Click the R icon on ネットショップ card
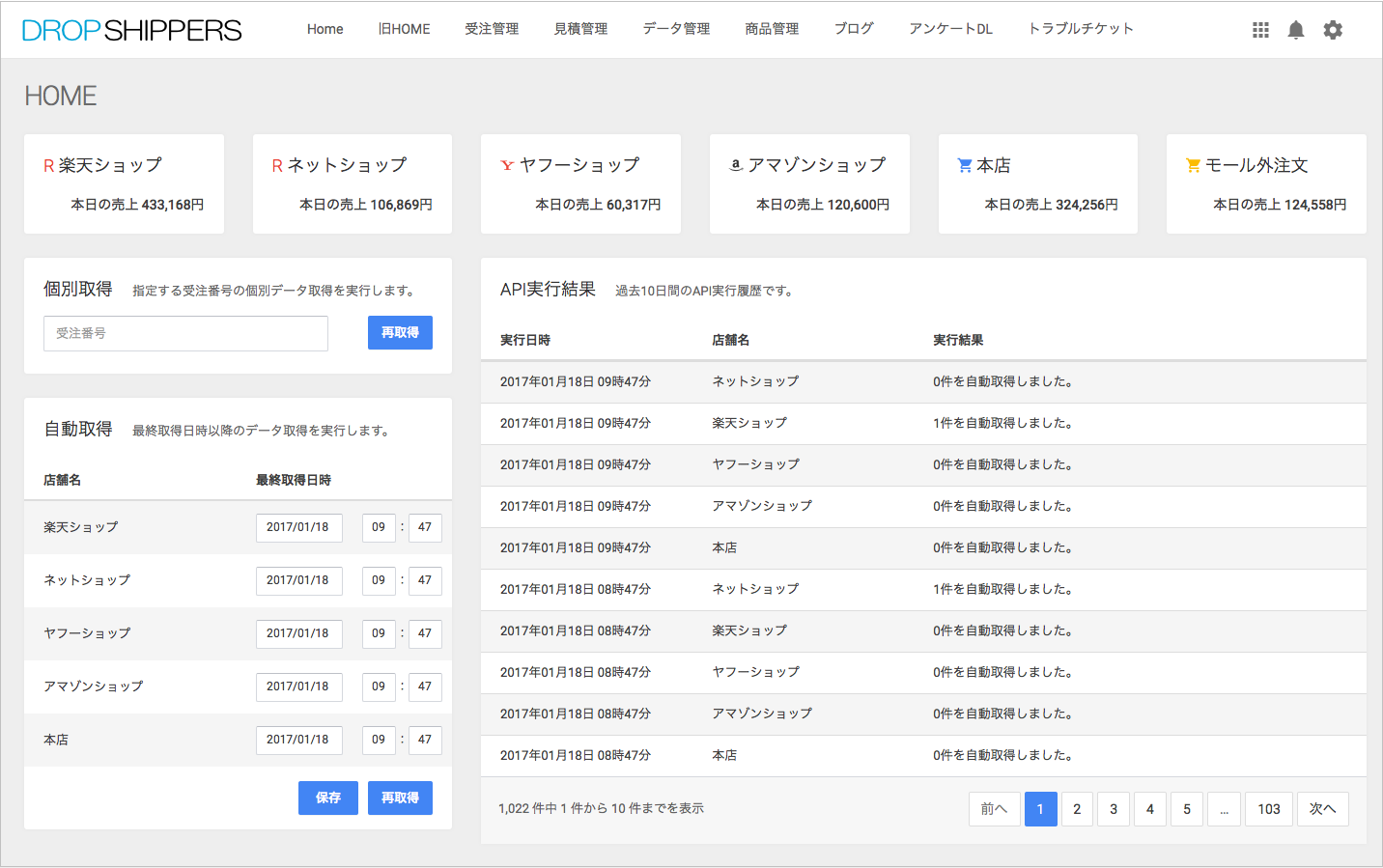1383x868 pixels. (277, 166)
